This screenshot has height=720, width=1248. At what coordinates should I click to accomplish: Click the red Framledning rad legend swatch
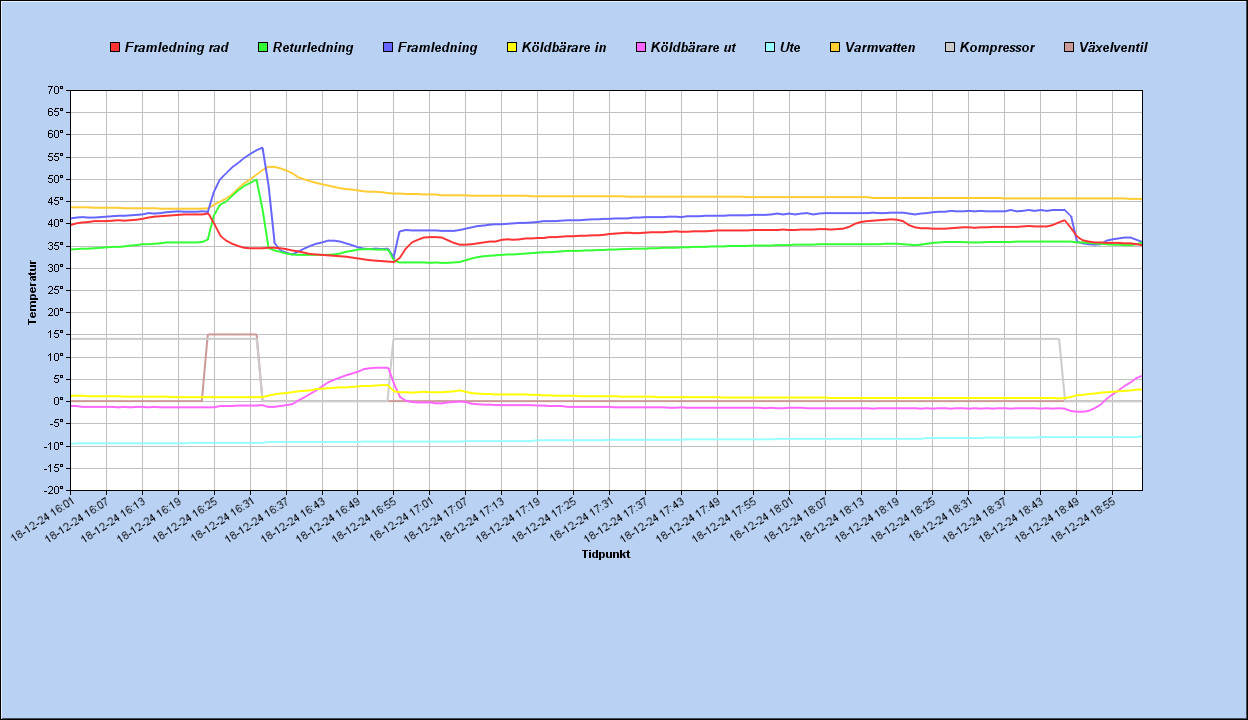pyautogui.click(x=115, y=47)
